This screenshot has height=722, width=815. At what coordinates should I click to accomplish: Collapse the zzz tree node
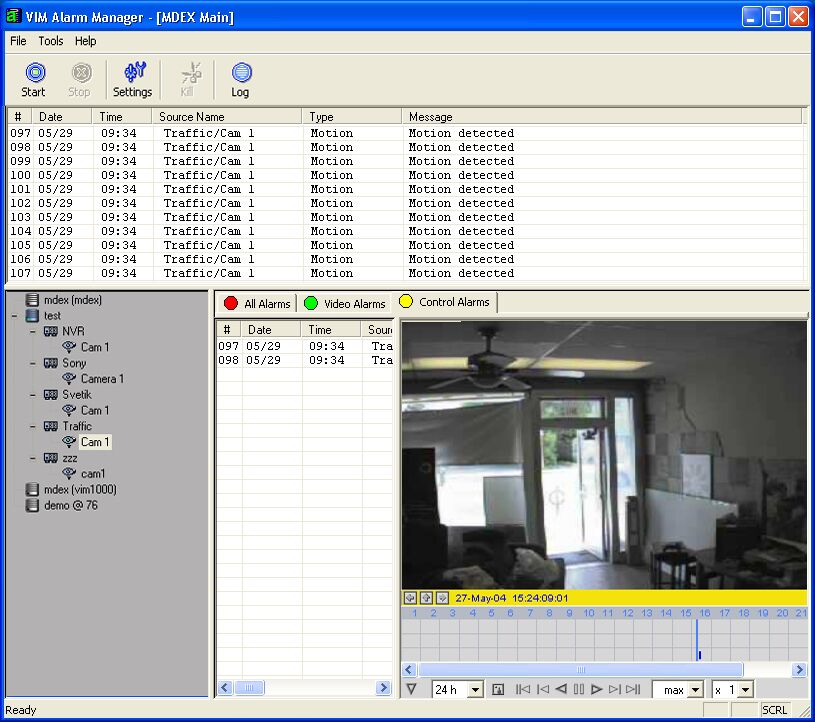click(33, 458)
